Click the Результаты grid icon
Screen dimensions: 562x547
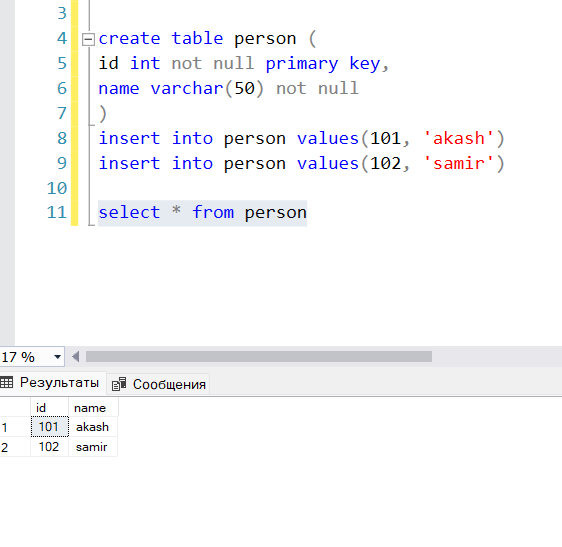(6, 382)
